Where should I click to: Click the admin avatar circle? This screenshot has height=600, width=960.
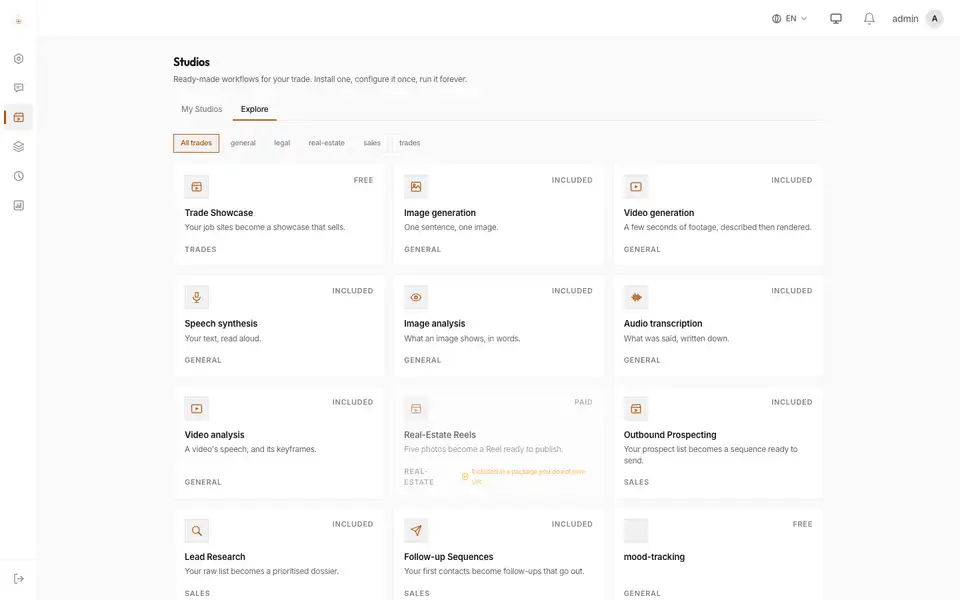coord(934,18)
